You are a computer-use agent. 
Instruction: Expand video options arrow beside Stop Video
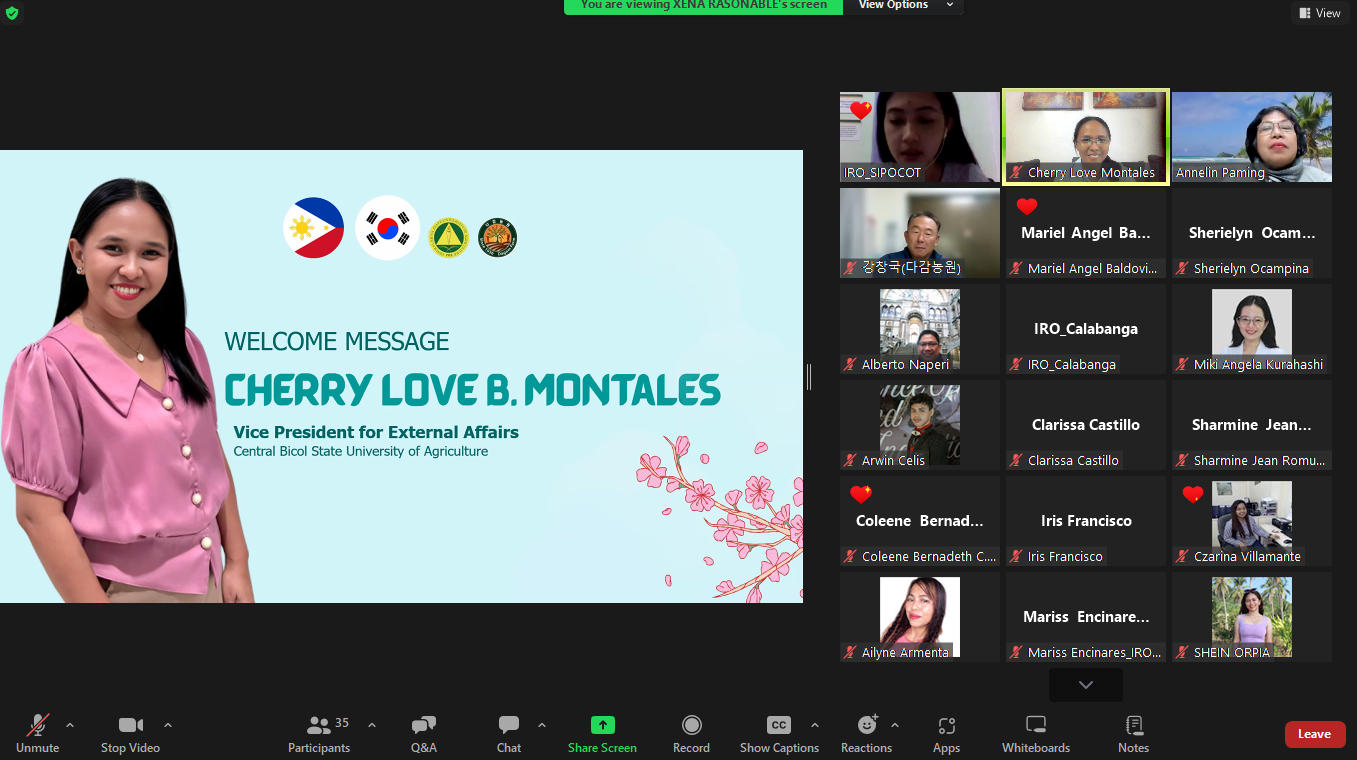[168, 725]
